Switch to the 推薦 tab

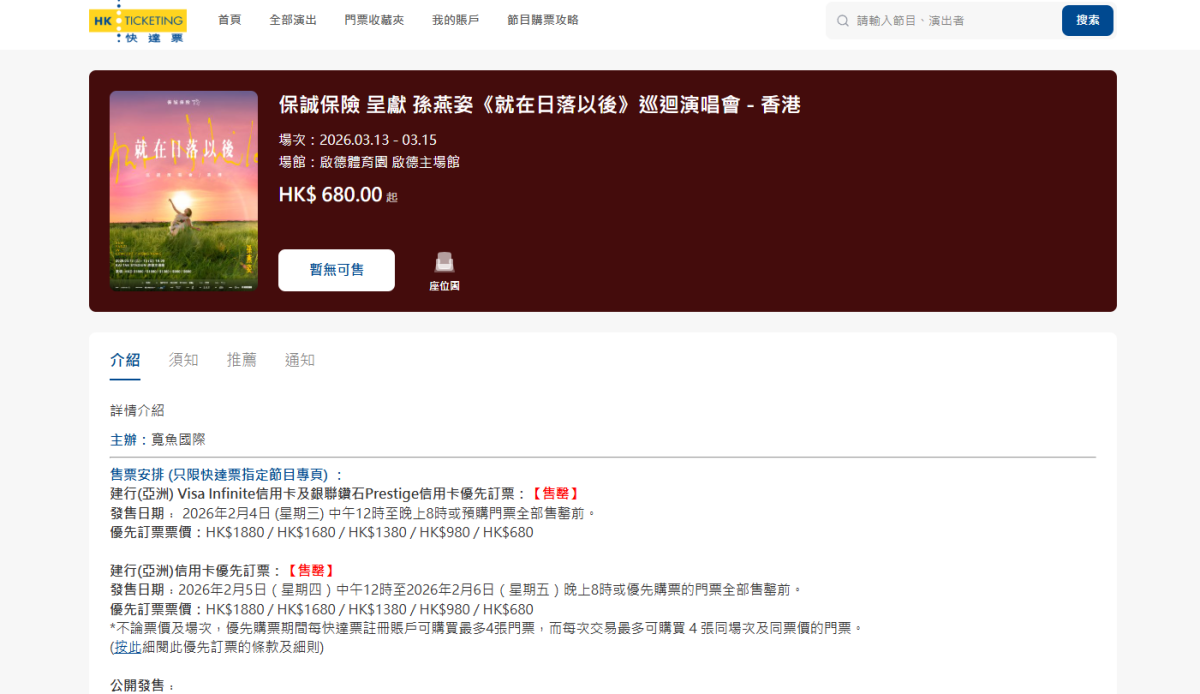(241, 360)
